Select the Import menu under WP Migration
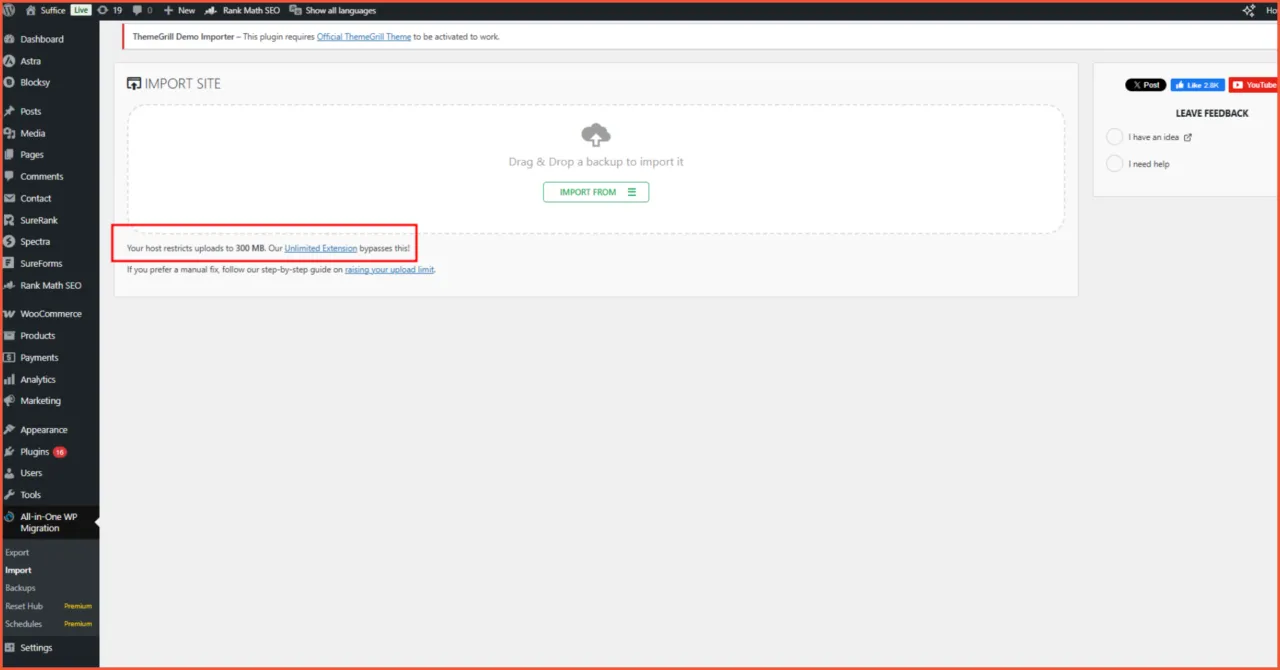 click(x=18, y=569)
